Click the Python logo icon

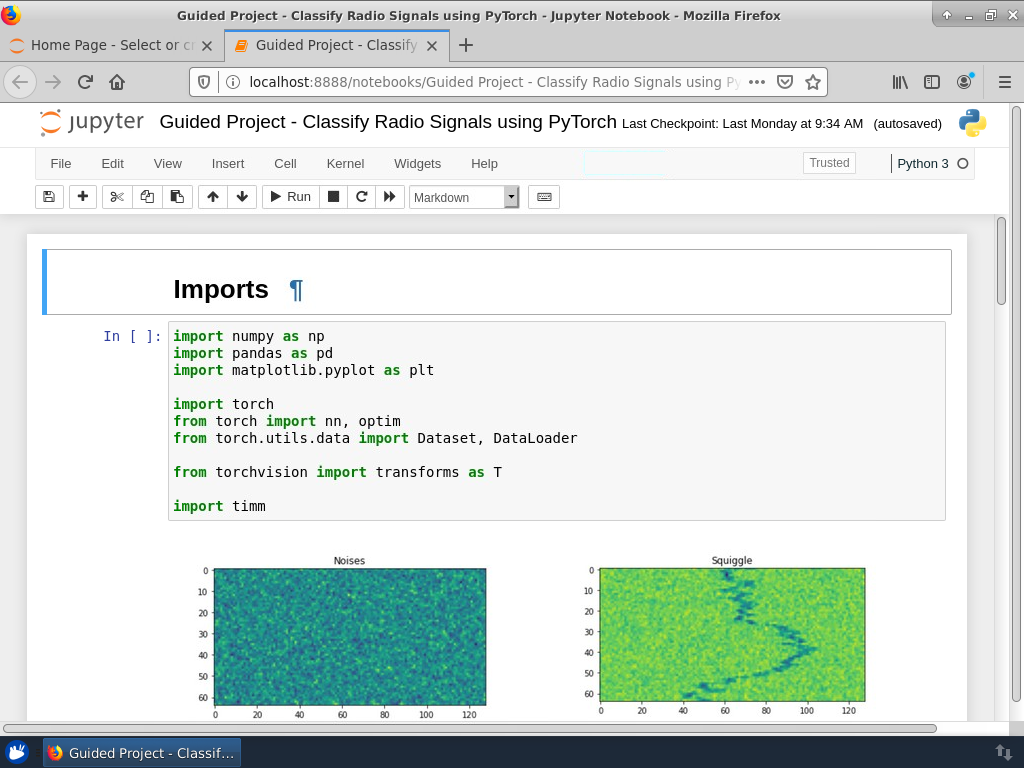point(972,123)
